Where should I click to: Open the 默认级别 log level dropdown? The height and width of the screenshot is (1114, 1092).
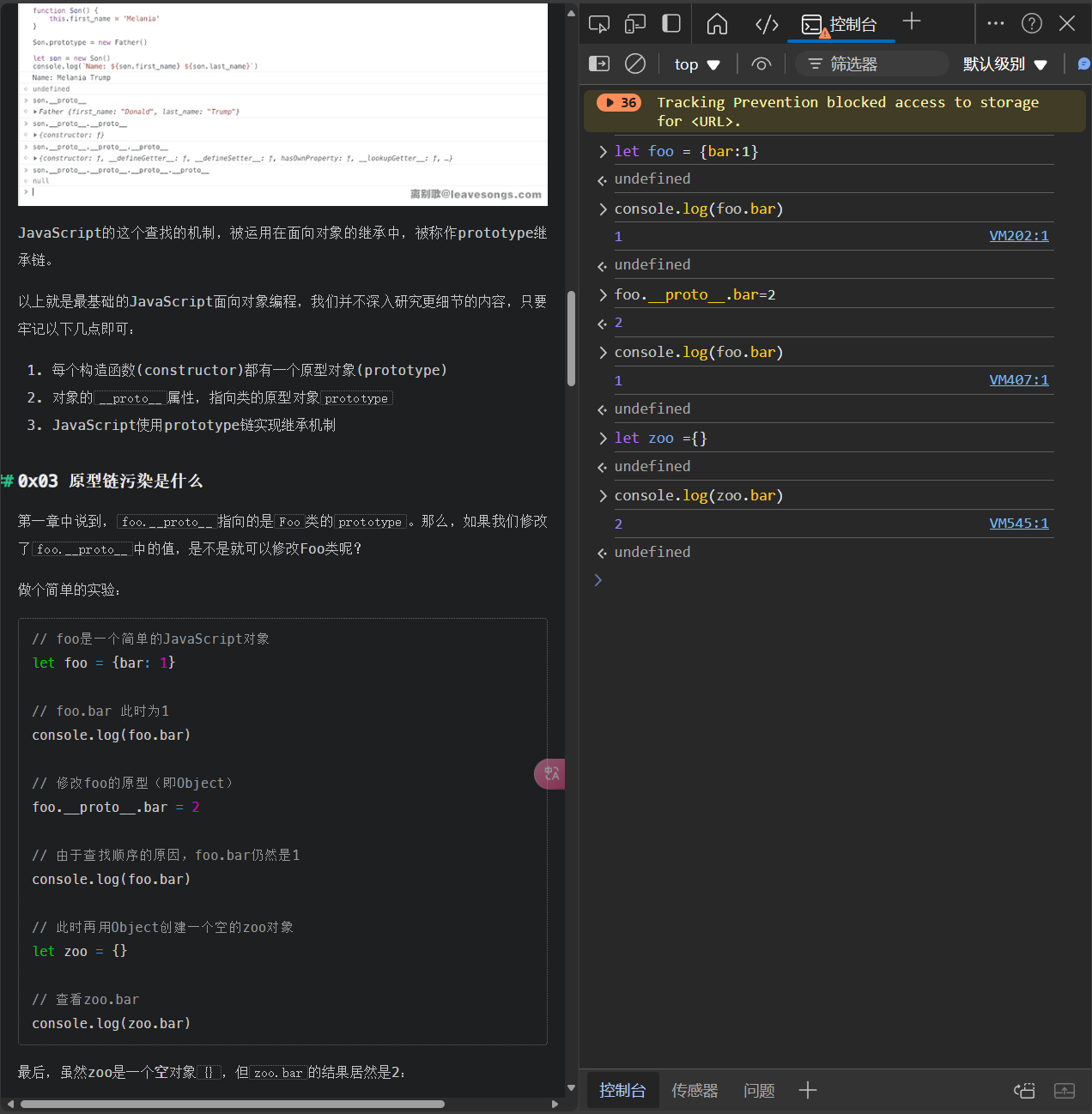1004,64
